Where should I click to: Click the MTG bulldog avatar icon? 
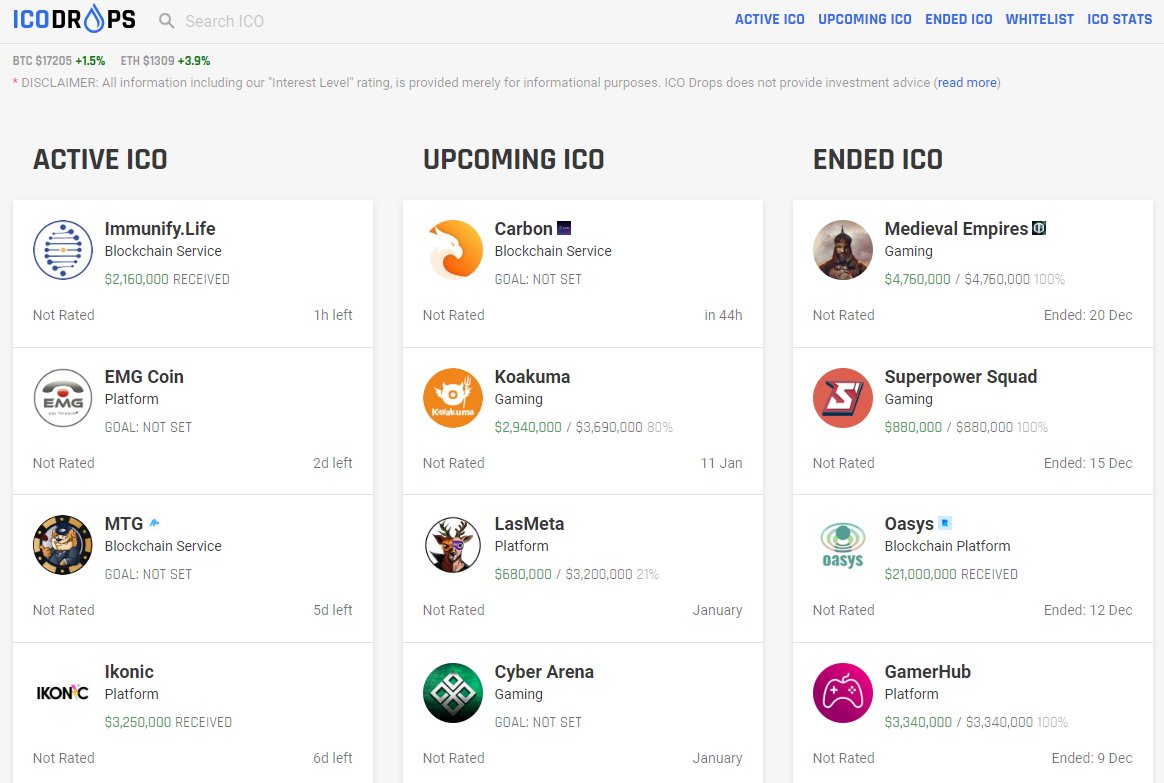pos(62,546)
